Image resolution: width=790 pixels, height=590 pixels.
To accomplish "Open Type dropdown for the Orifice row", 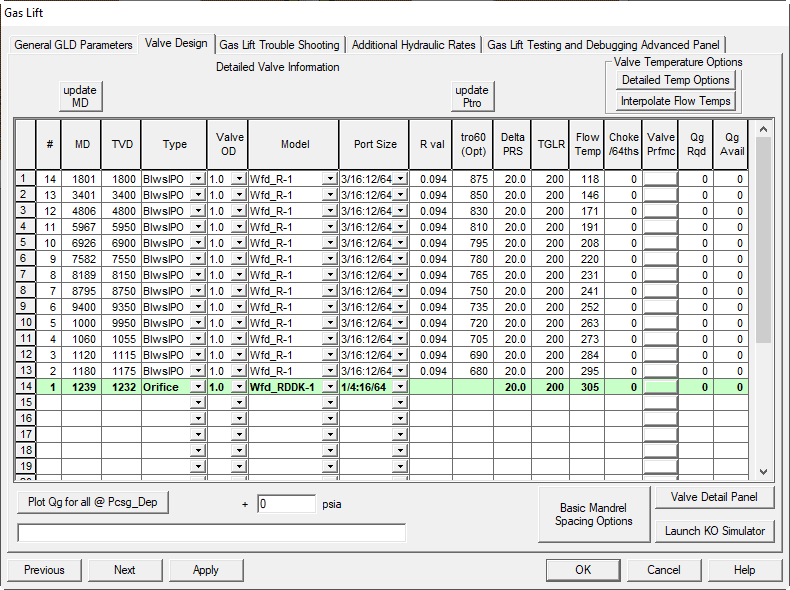I will pos(197,387).
